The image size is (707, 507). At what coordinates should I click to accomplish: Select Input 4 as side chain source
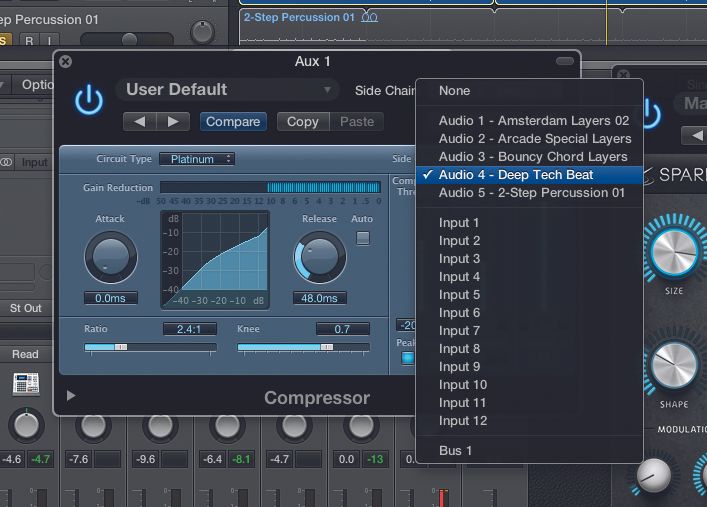[x=529, y=277]
